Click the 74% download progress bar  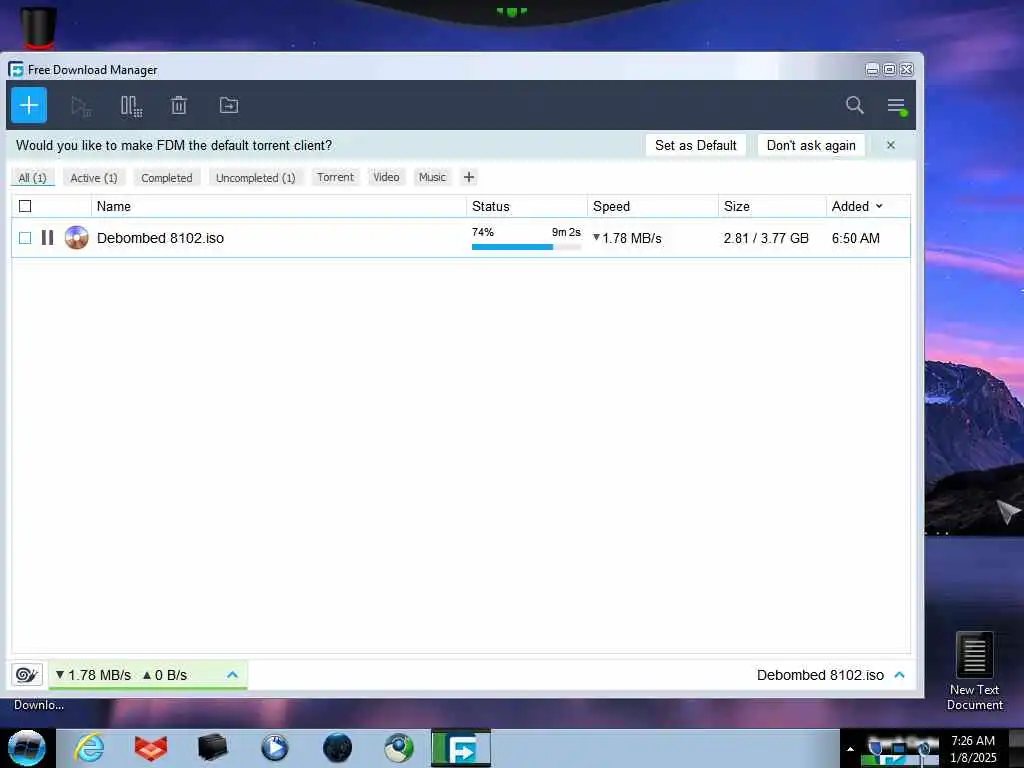click(x=526, y=247)
